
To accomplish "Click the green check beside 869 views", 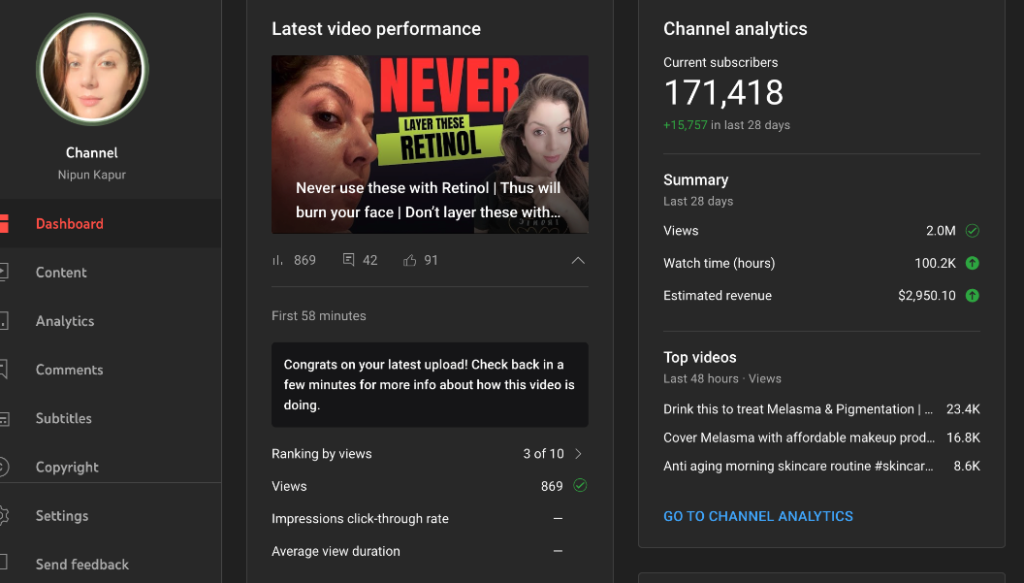I will coord(579,486).
